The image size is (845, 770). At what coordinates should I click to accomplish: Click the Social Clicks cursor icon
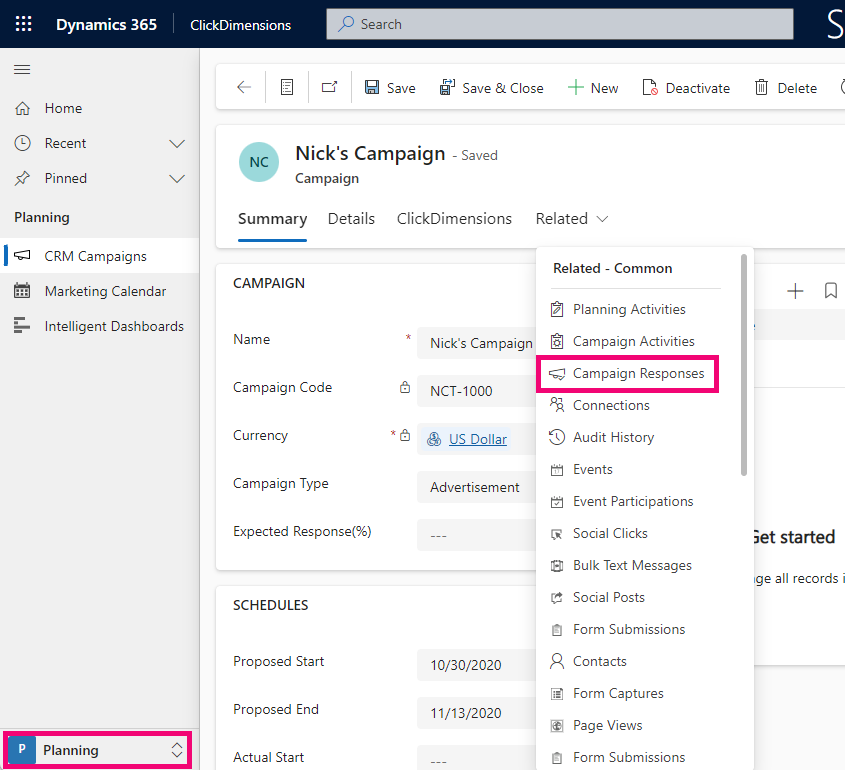tap(557, 534)
